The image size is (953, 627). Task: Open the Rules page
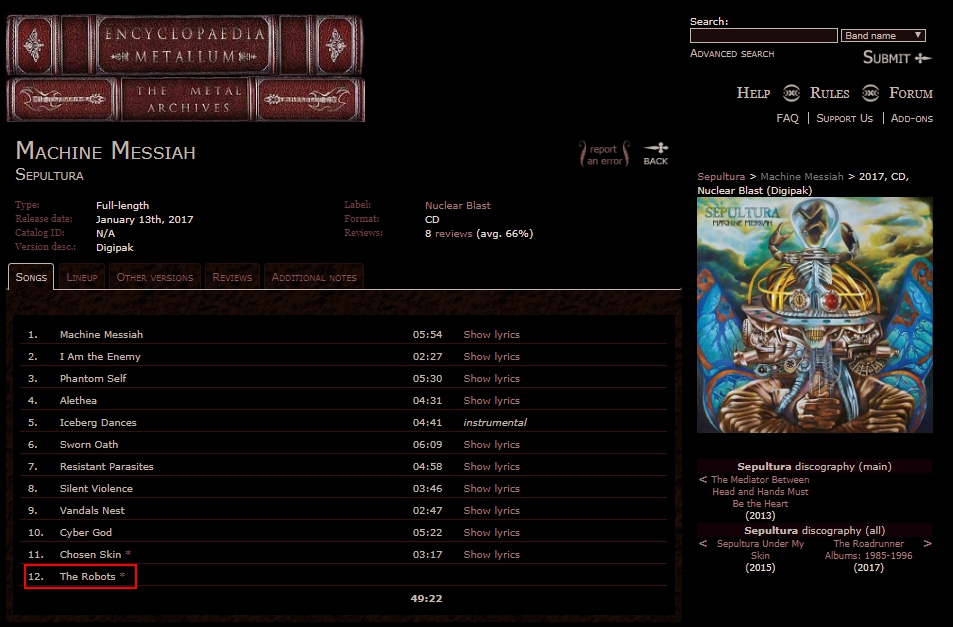pos(829,93)
